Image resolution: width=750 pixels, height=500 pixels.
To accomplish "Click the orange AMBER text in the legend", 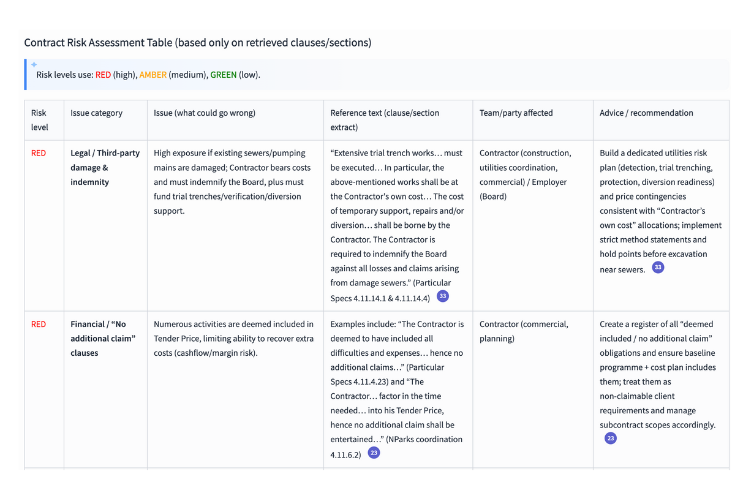I will tap(152, 75).
